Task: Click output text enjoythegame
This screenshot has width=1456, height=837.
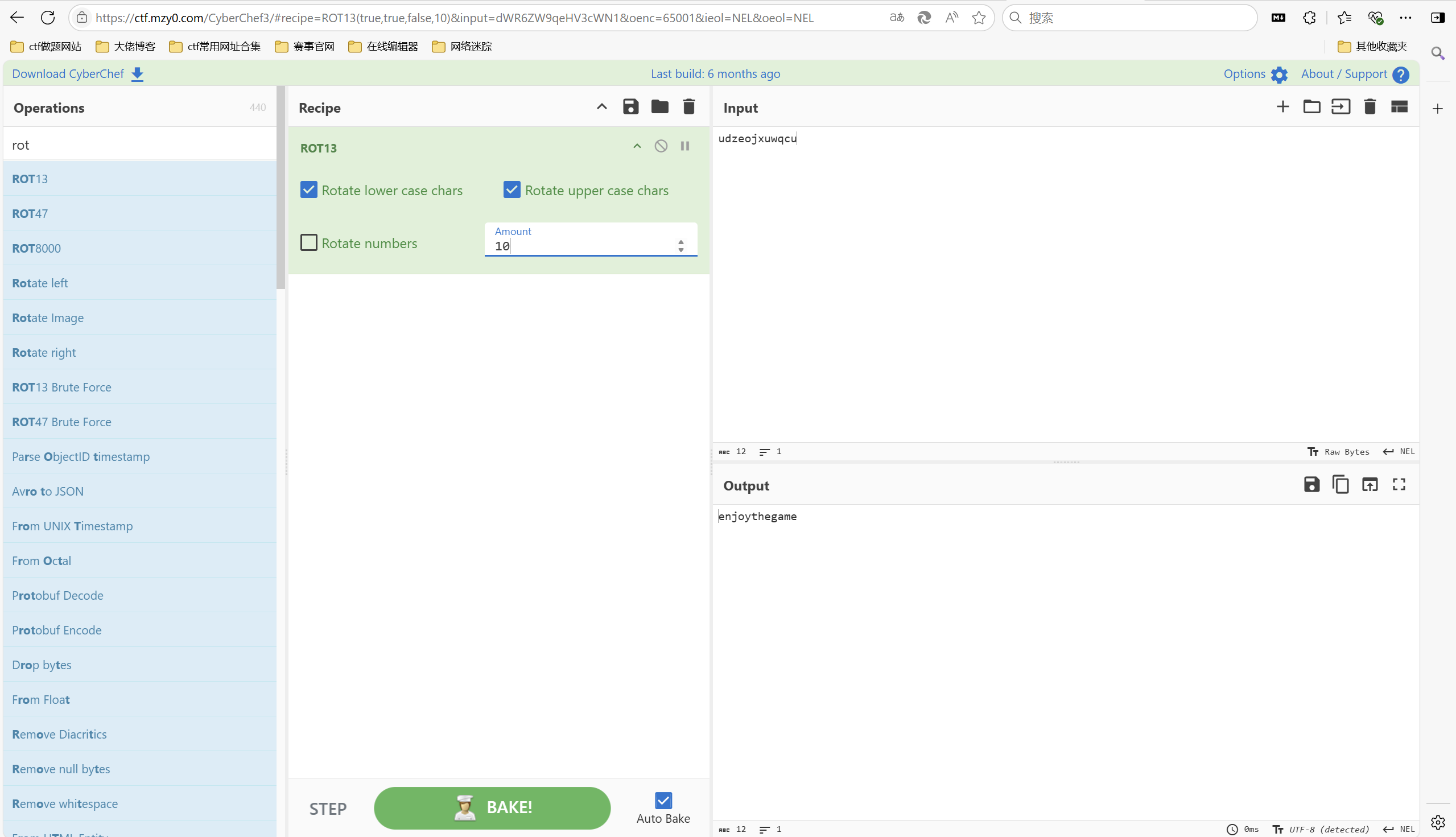Action: (x=758, y=516)
